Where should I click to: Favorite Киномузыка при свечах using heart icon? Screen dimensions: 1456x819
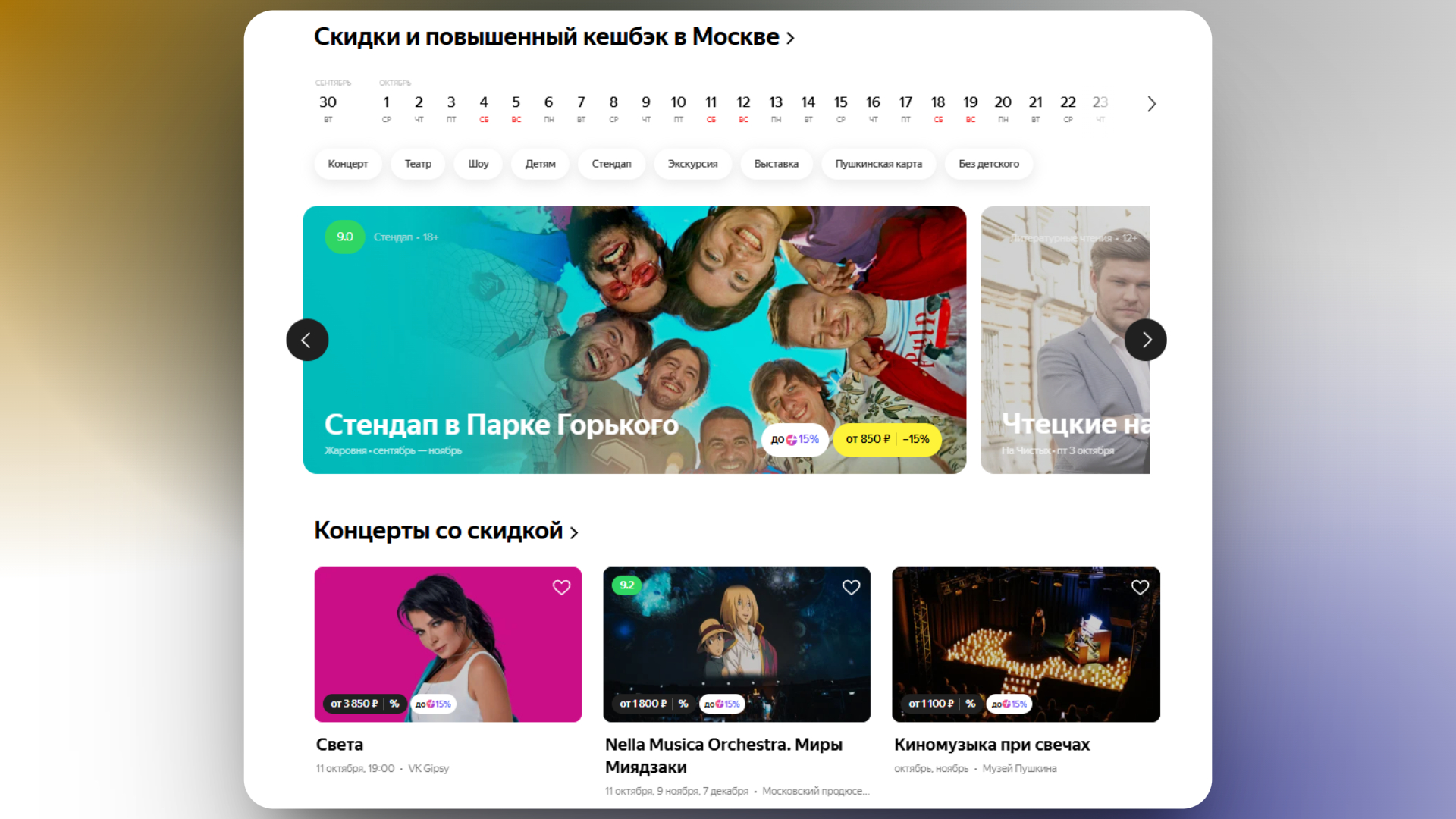pyautogui.click(x=1140, y=587)
